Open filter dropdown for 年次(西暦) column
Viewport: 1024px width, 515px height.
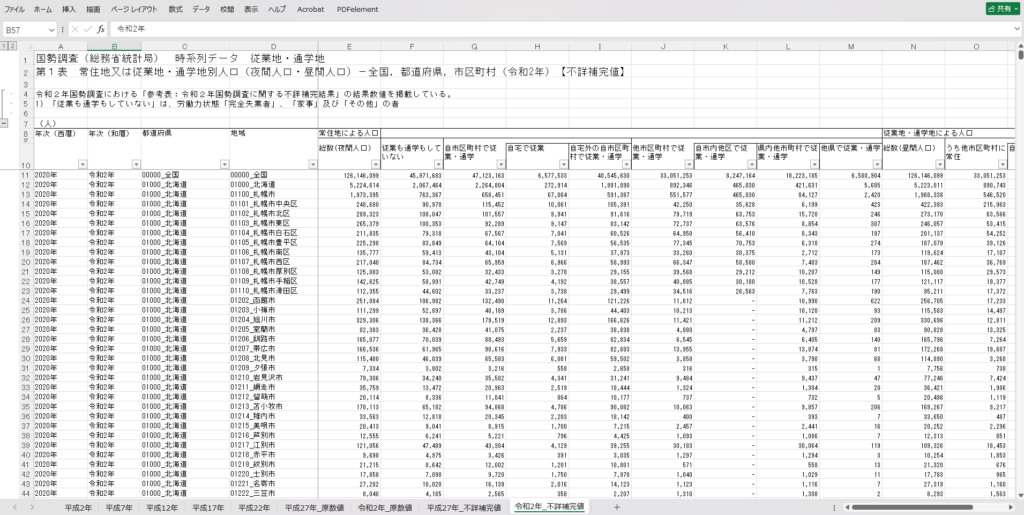tap(82, 164)
